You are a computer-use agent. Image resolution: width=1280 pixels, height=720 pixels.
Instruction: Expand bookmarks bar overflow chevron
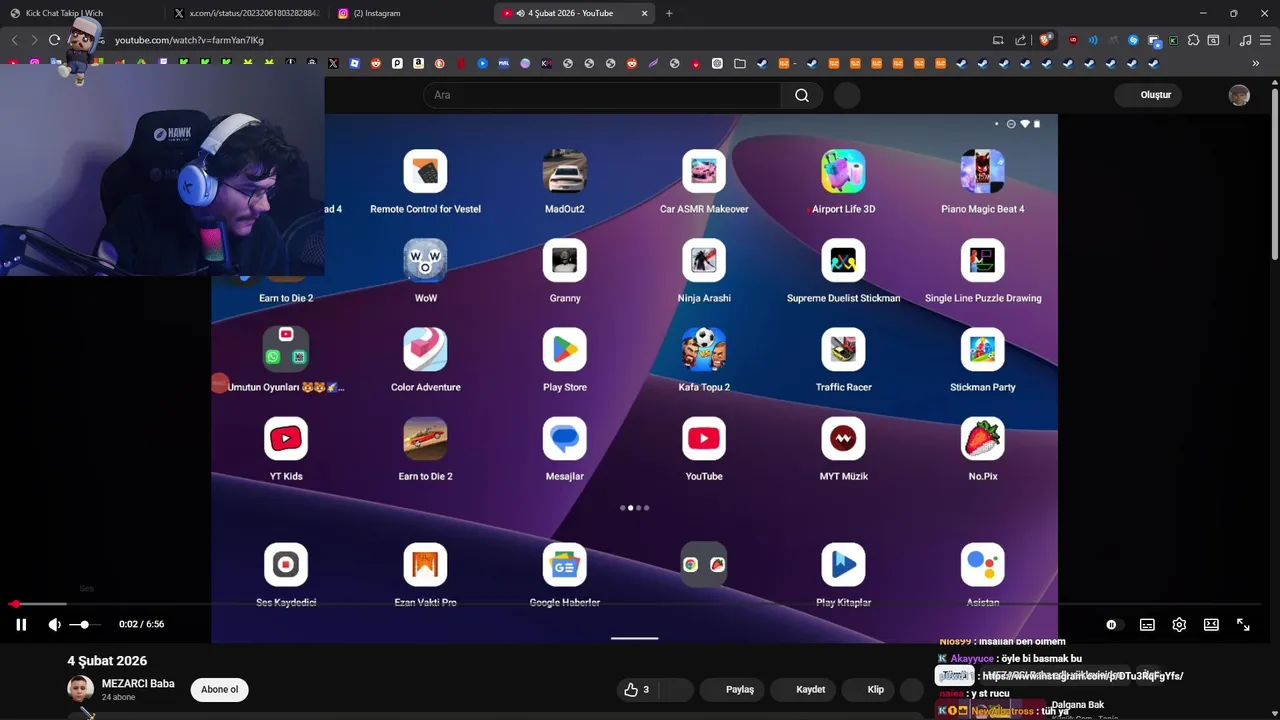[x=1255, y=63]
